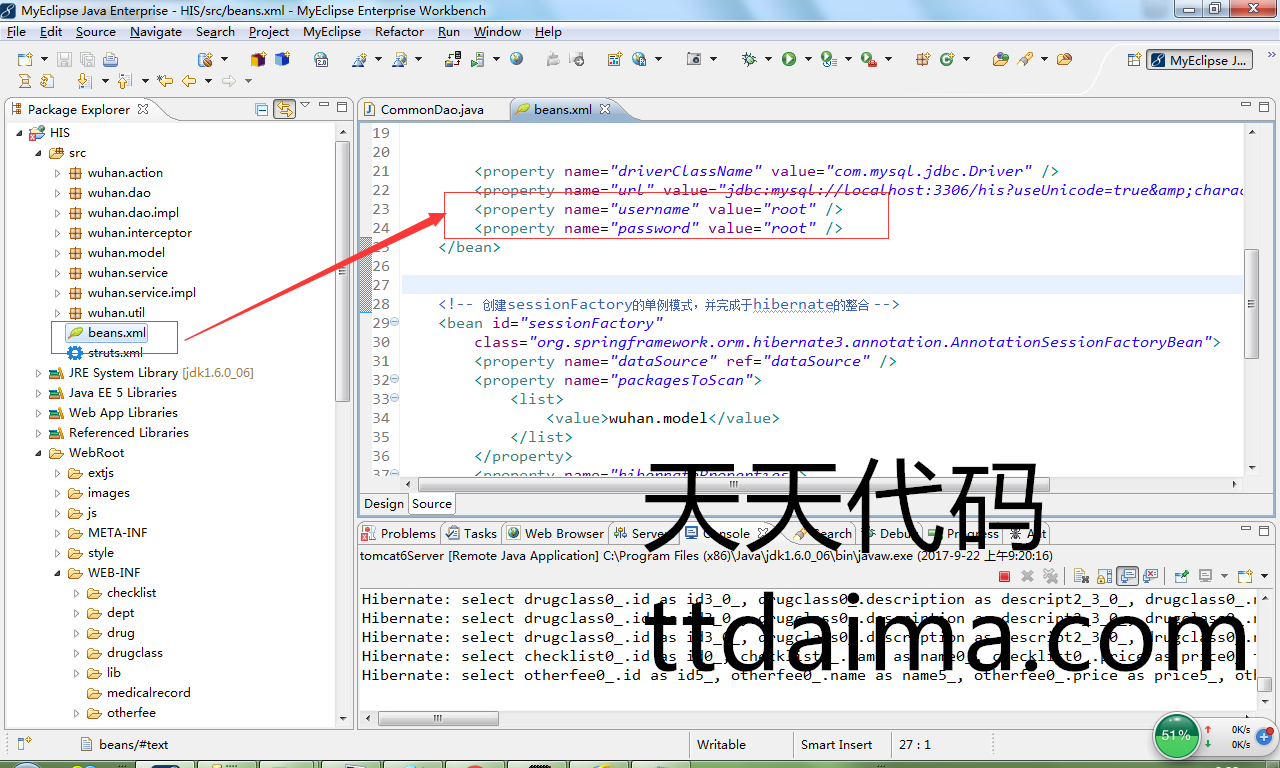Viewport: 1280px width, 768px height.
Task: Start debugging with the bug icon
Action: [749, 60]
